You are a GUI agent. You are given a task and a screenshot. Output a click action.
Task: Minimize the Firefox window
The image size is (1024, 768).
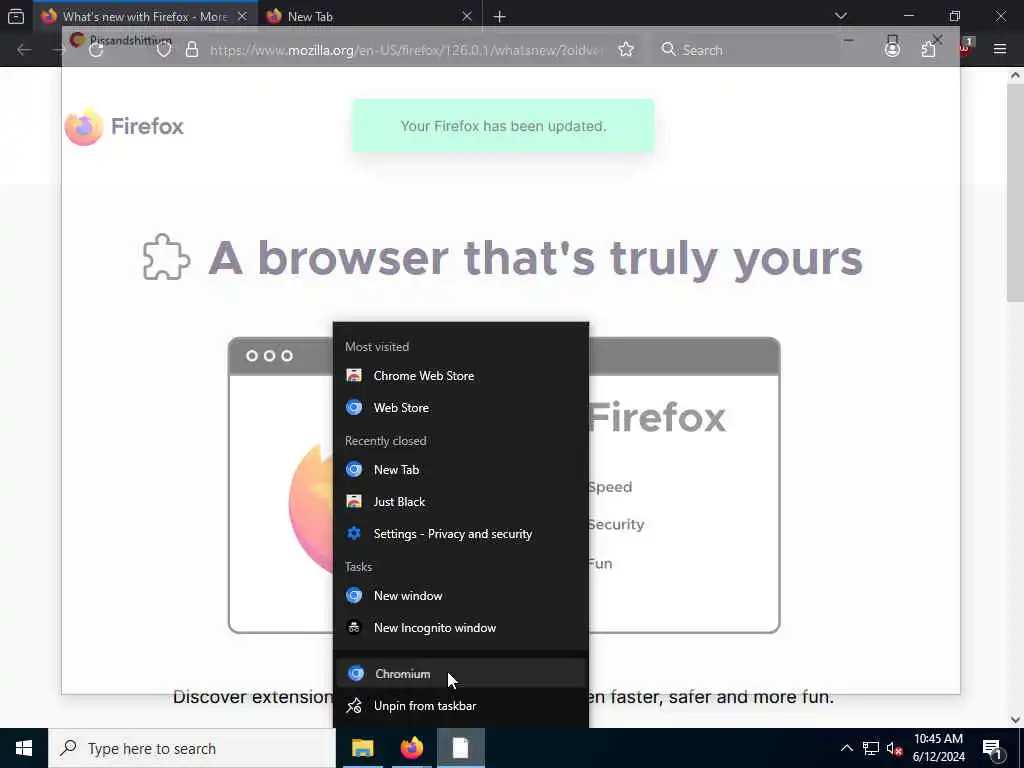tap(908, 16)
